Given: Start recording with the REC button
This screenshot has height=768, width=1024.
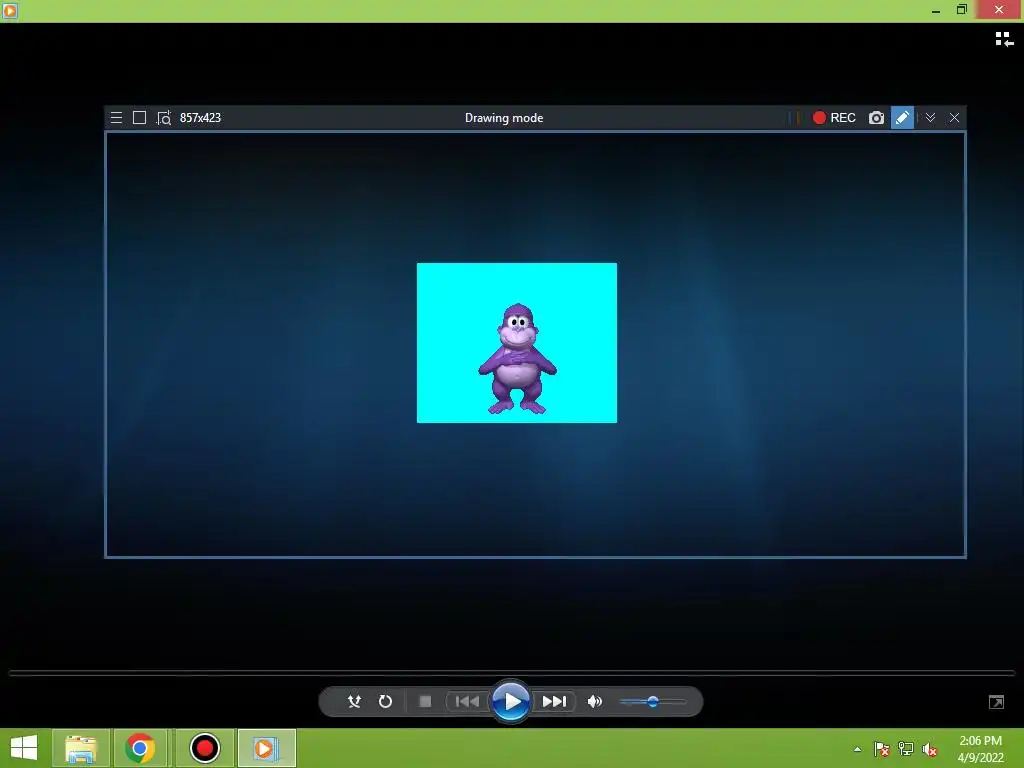Looking at the screenshot, I should point(834,118).
